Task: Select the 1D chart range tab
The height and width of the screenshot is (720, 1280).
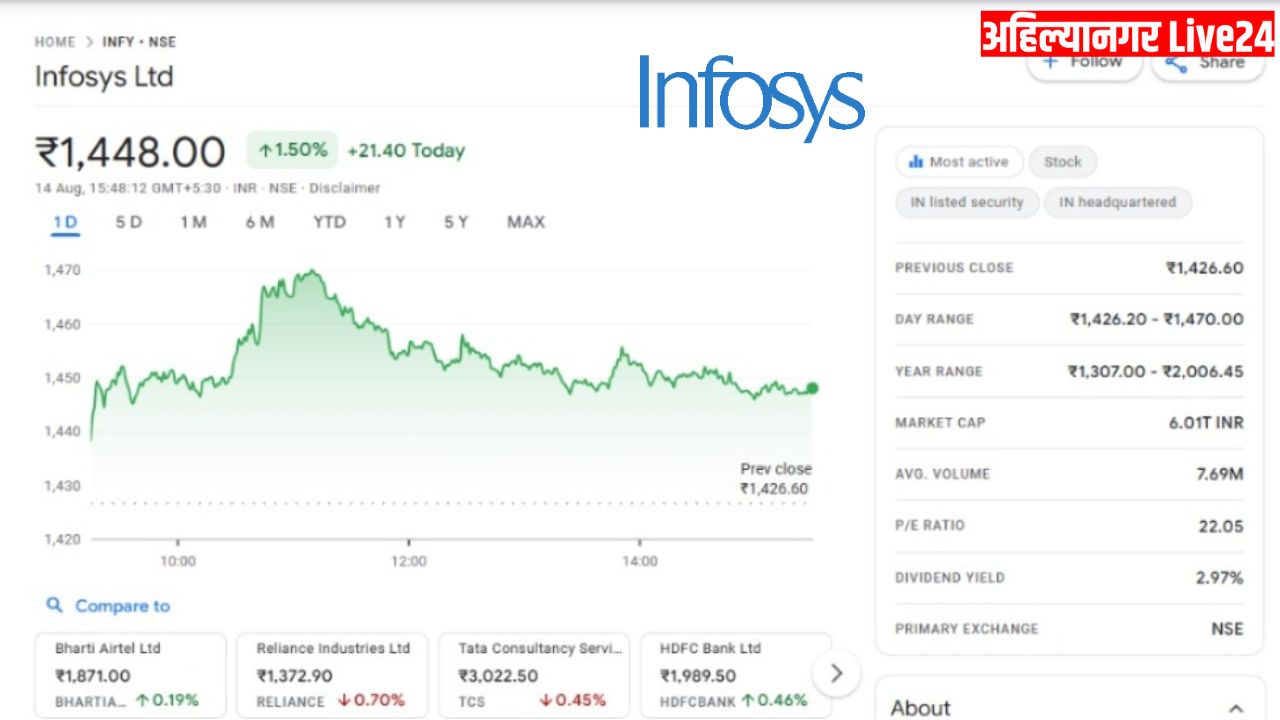Action: [x=65, y=222]
